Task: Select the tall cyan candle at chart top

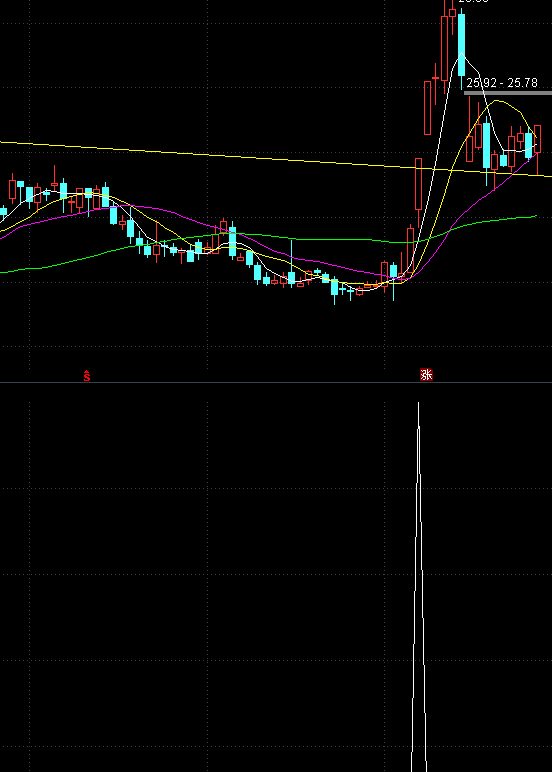Action: click(x=461, y=44)
